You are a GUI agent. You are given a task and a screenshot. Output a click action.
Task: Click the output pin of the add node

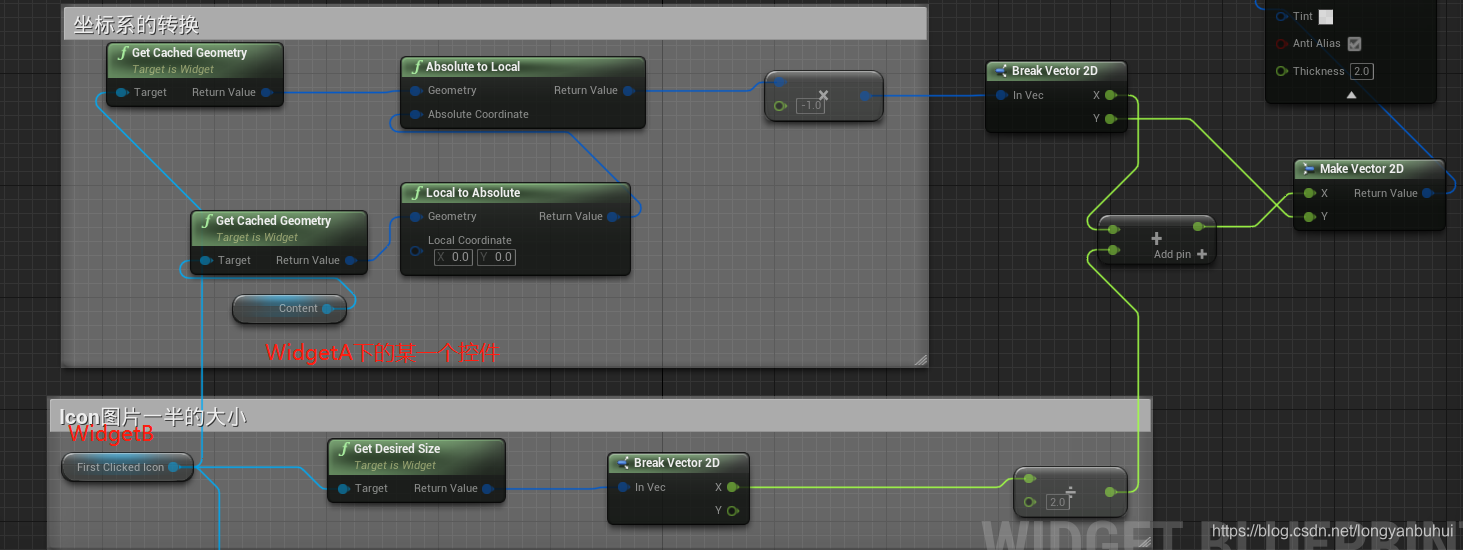(x=1198, y=228)
